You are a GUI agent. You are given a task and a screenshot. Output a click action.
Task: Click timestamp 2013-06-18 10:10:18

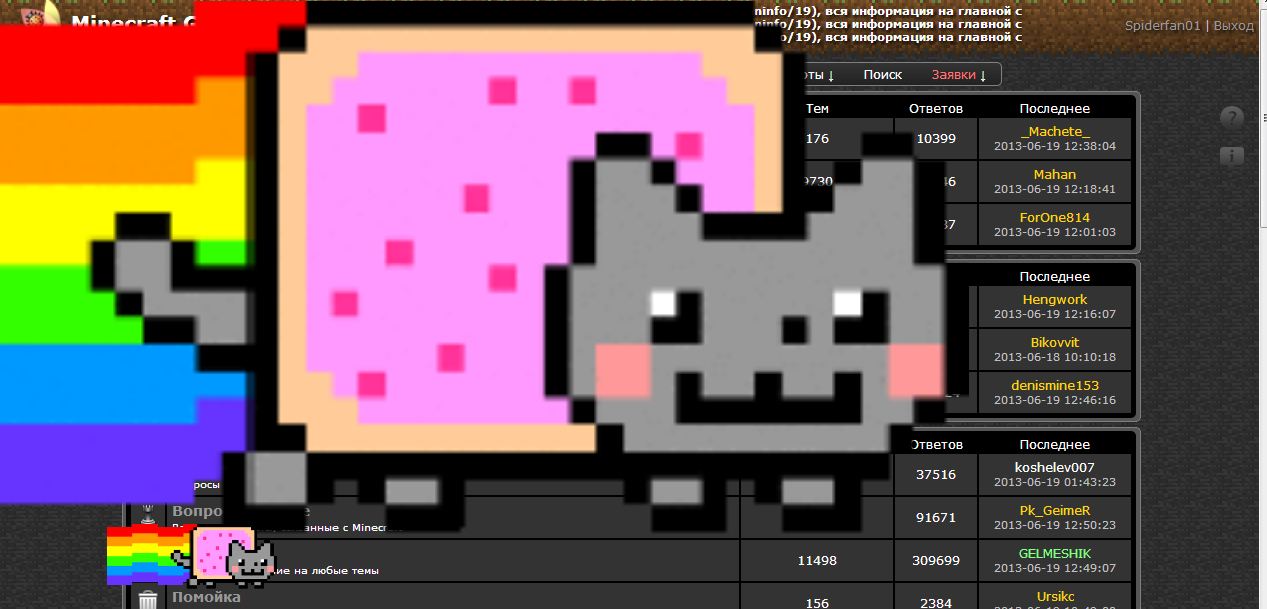[1055, 357]
